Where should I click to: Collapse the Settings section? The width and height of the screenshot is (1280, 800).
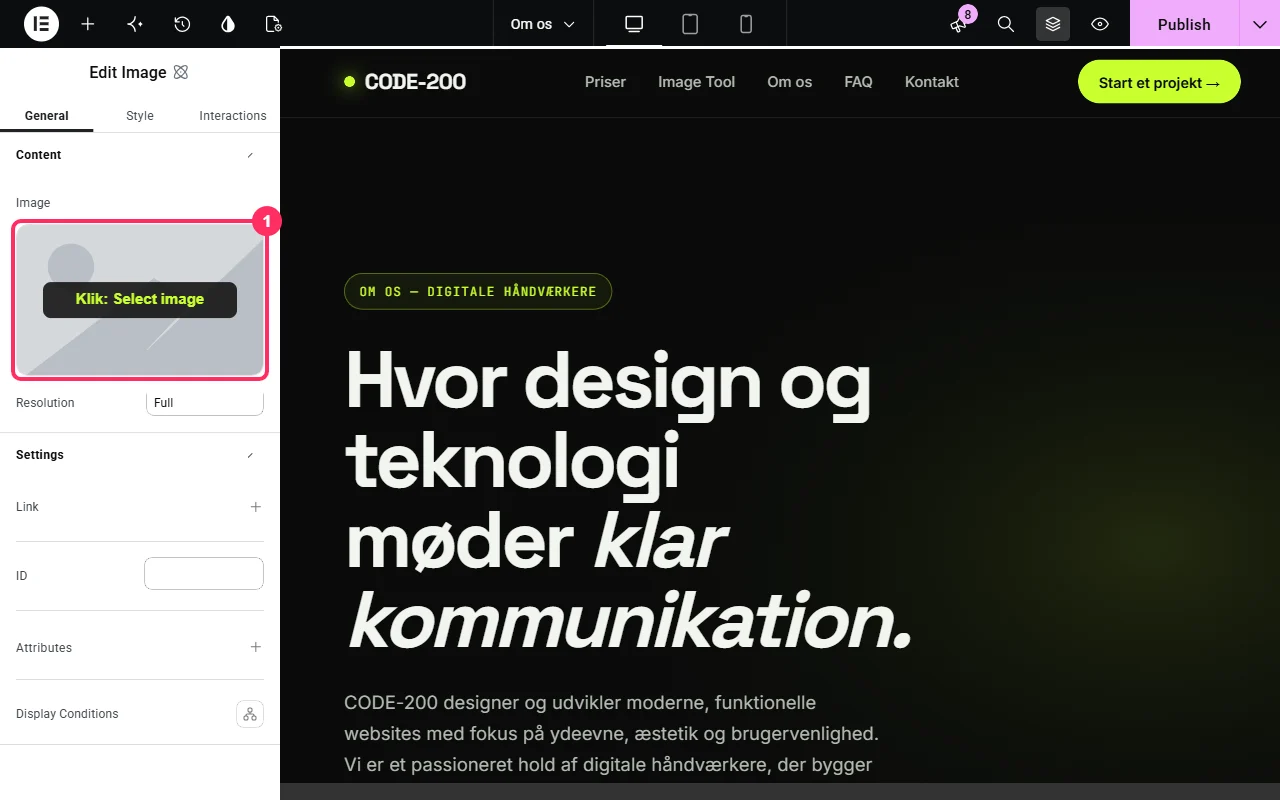[x=250, y=455]
